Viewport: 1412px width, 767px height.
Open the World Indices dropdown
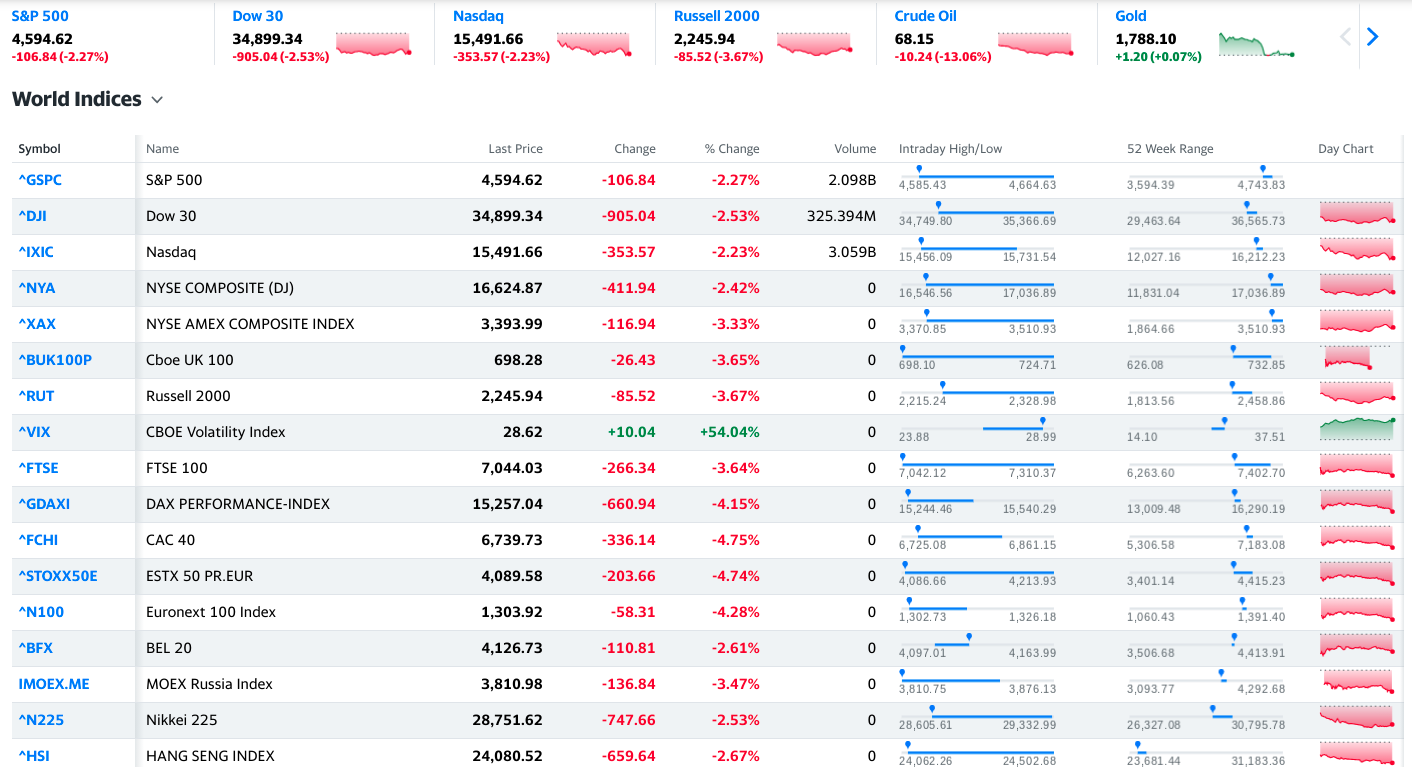157,99
